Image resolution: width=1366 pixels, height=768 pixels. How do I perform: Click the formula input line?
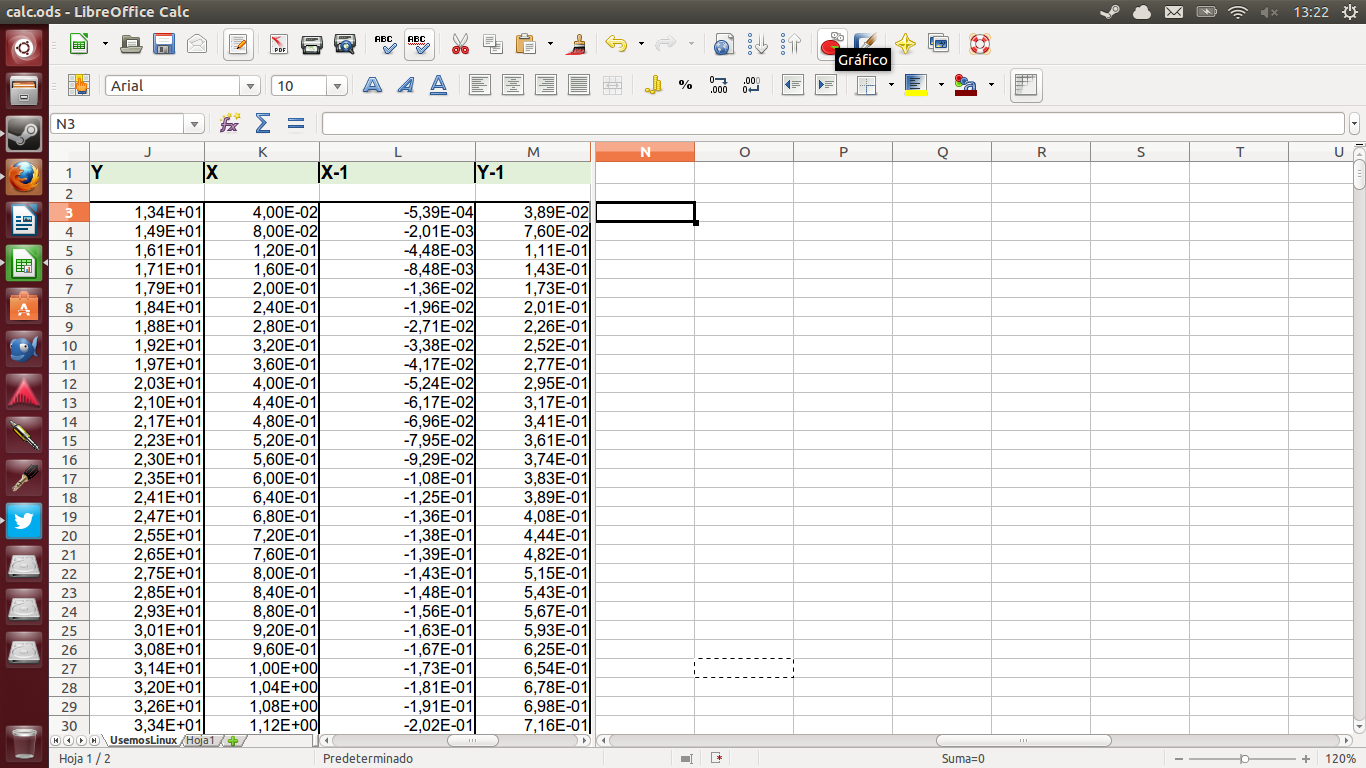[833, 124]
